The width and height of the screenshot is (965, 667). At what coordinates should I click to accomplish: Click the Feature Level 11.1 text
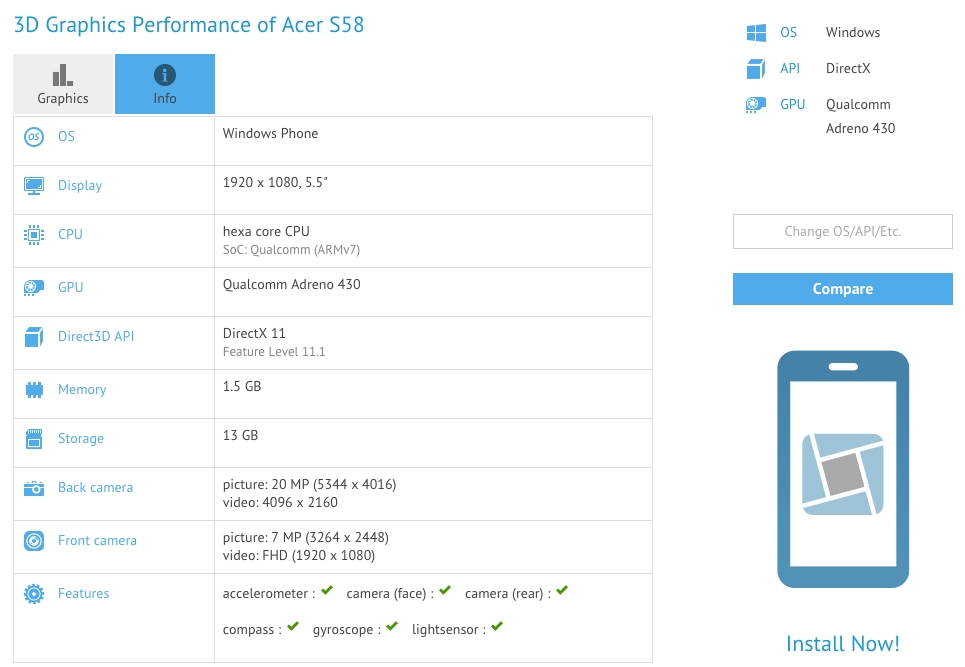click(x=274, y=352)
